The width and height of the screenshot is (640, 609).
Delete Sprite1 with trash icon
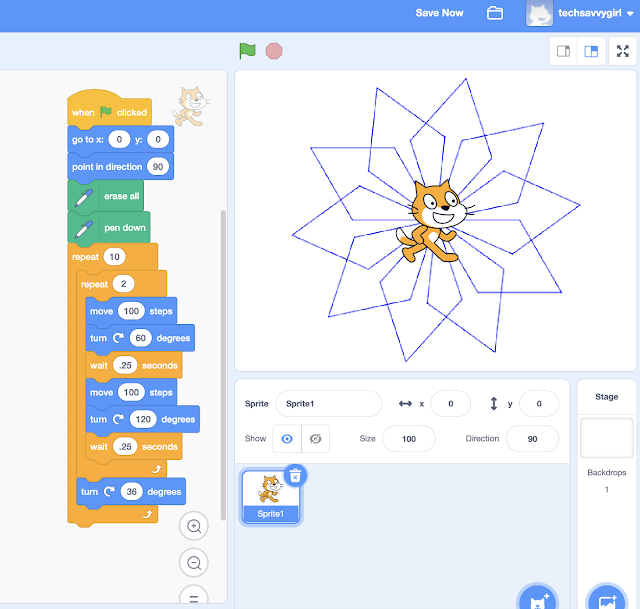tap(295, 476)
